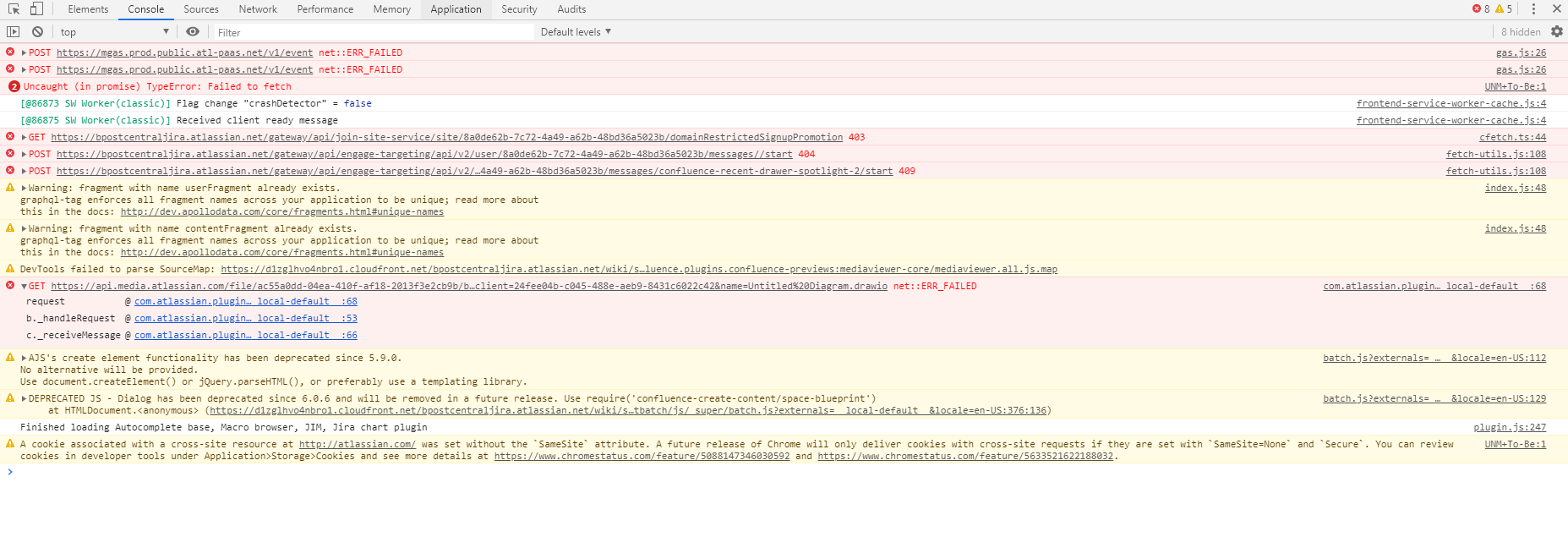Open the DevTools three-dot menu
The height and width of the screenshot is (548, 1568).
(1533, 9)
